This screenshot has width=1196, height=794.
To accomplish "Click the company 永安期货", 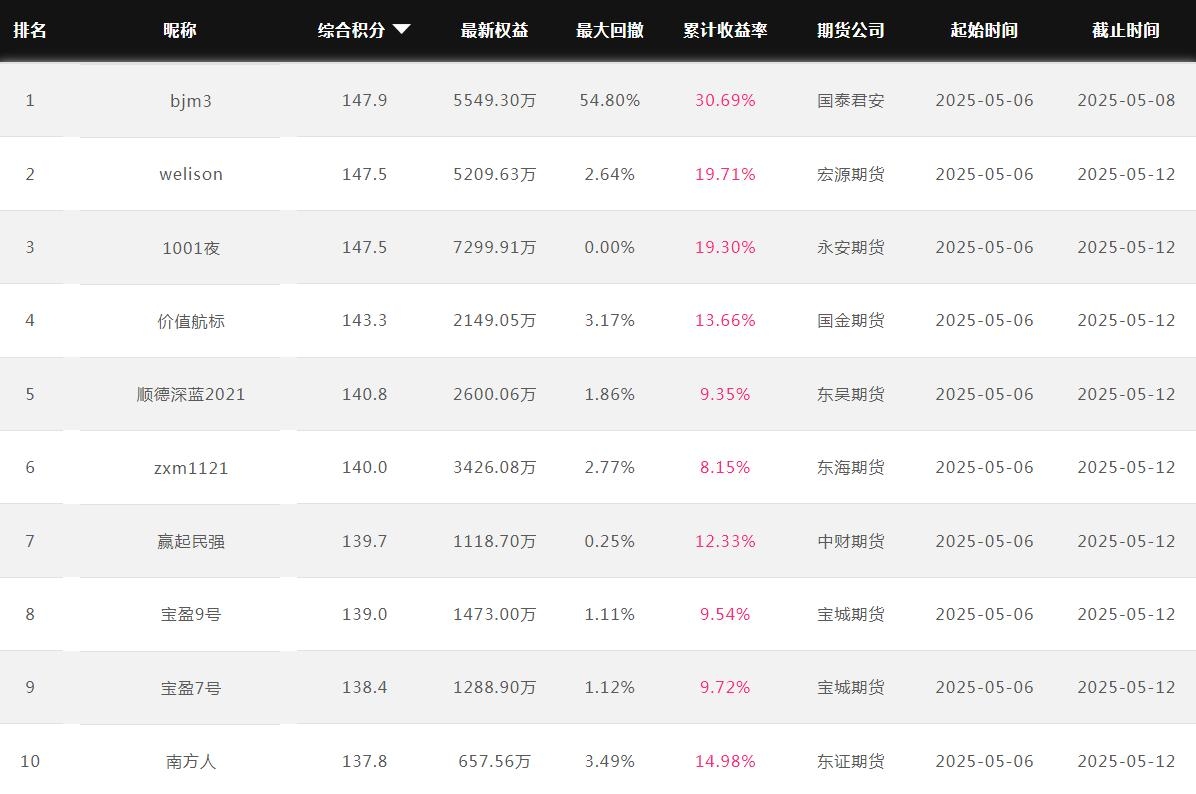I will (850, 247).
